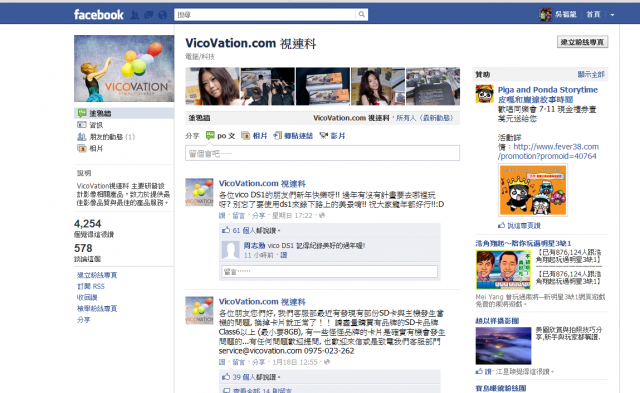Open the account dropdown arrow

click(x=612, y=15)
